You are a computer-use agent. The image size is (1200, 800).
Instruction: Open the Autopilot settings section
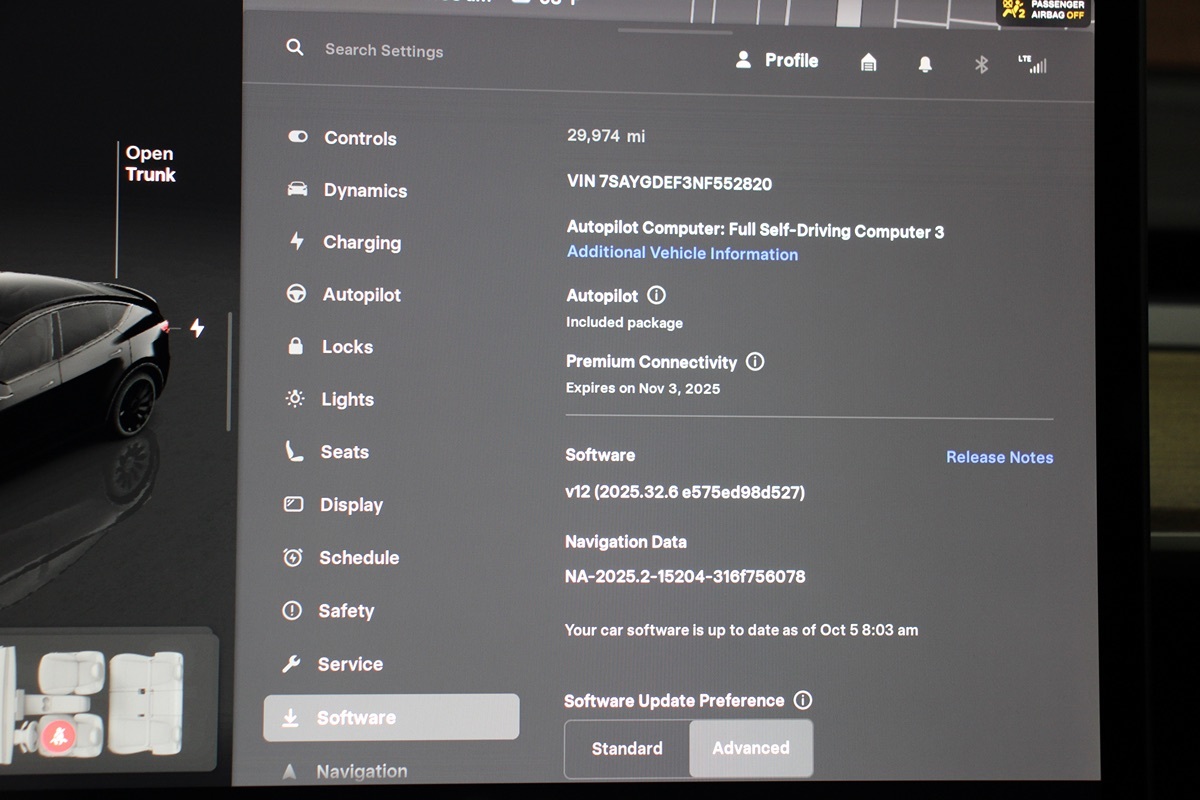[x=361, y=295]
